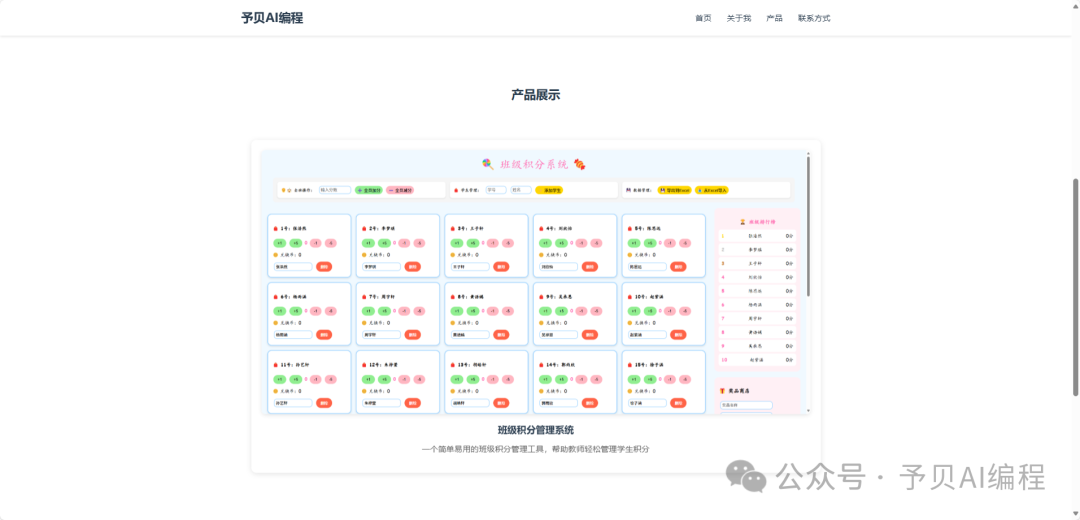Open the 首页 navigation link

(x=703, y=18)
